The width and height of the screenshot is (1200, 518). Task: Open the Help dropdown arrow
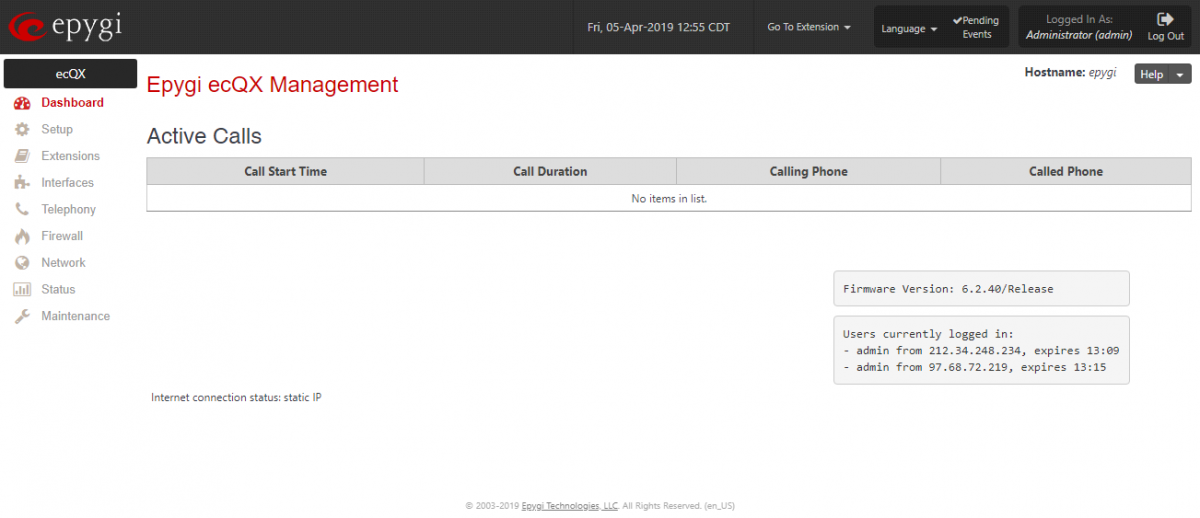(x=1180, y=75)
